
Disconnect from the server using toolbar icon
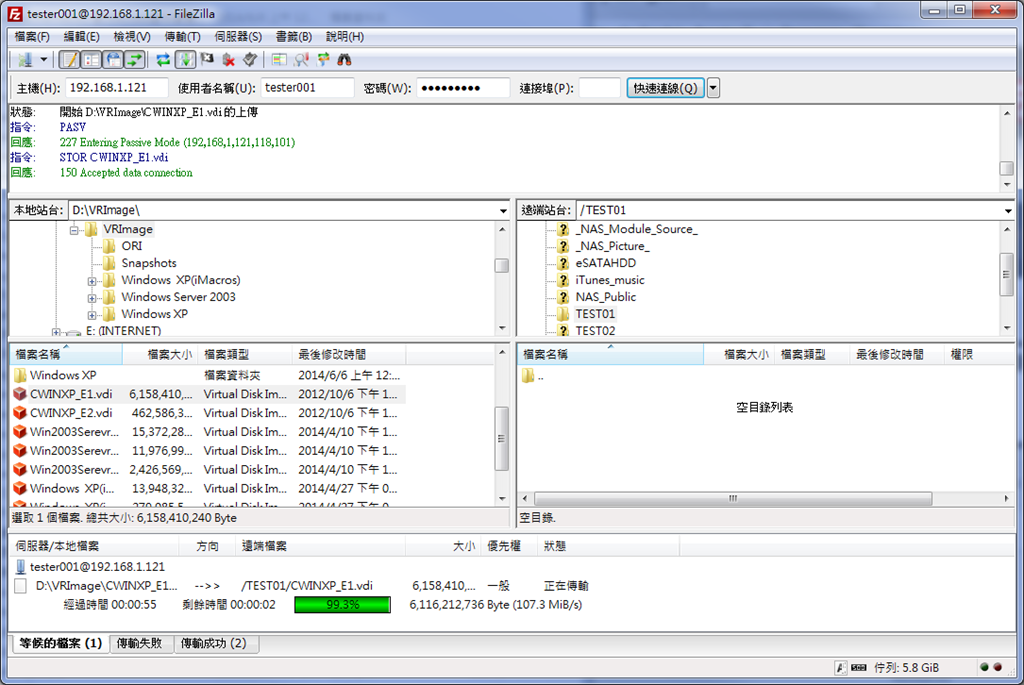[229, 60]
